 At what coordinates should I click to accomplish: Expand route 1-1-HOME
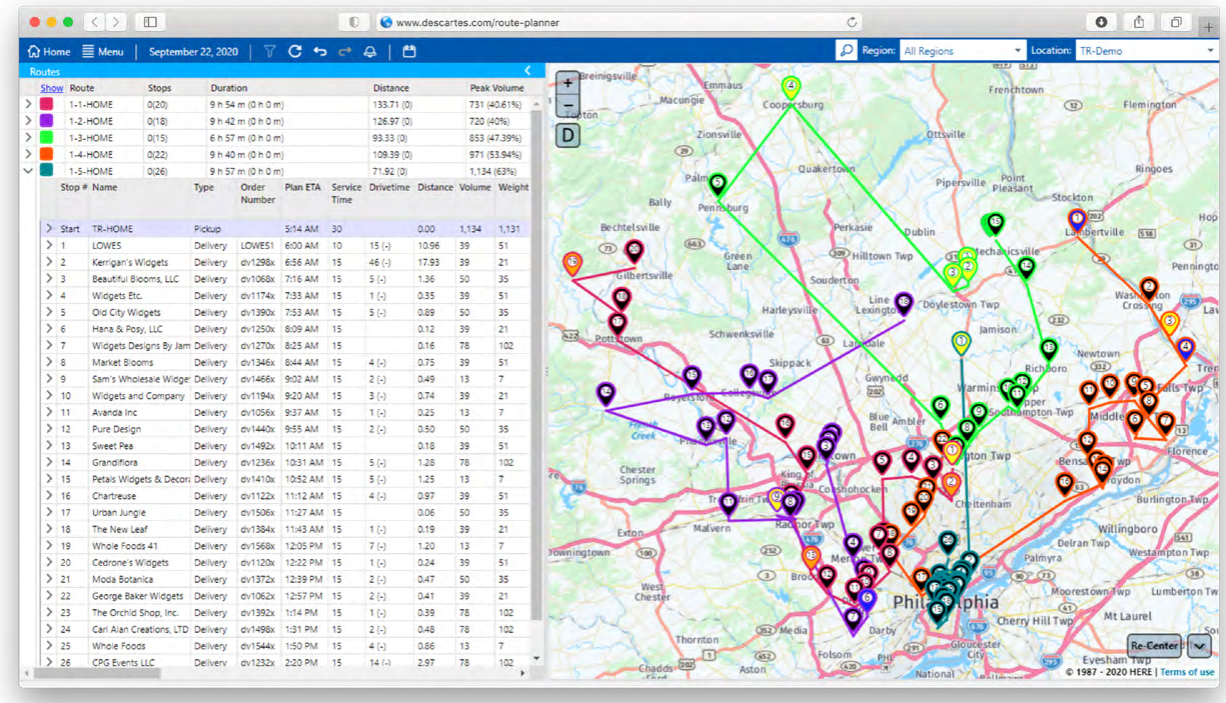(28, 104)
